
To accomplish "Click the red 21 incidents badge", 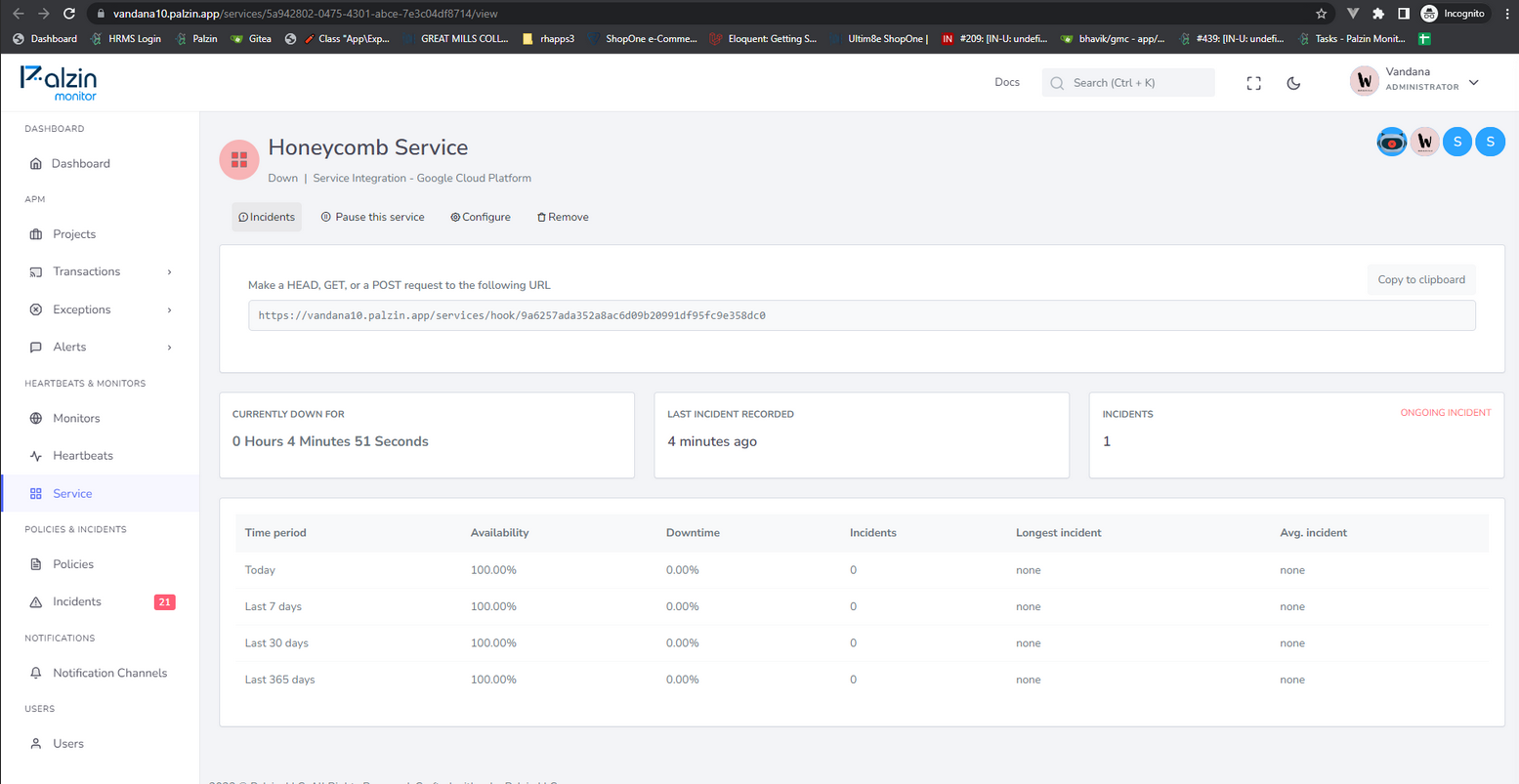I will (x=164, y=602).
